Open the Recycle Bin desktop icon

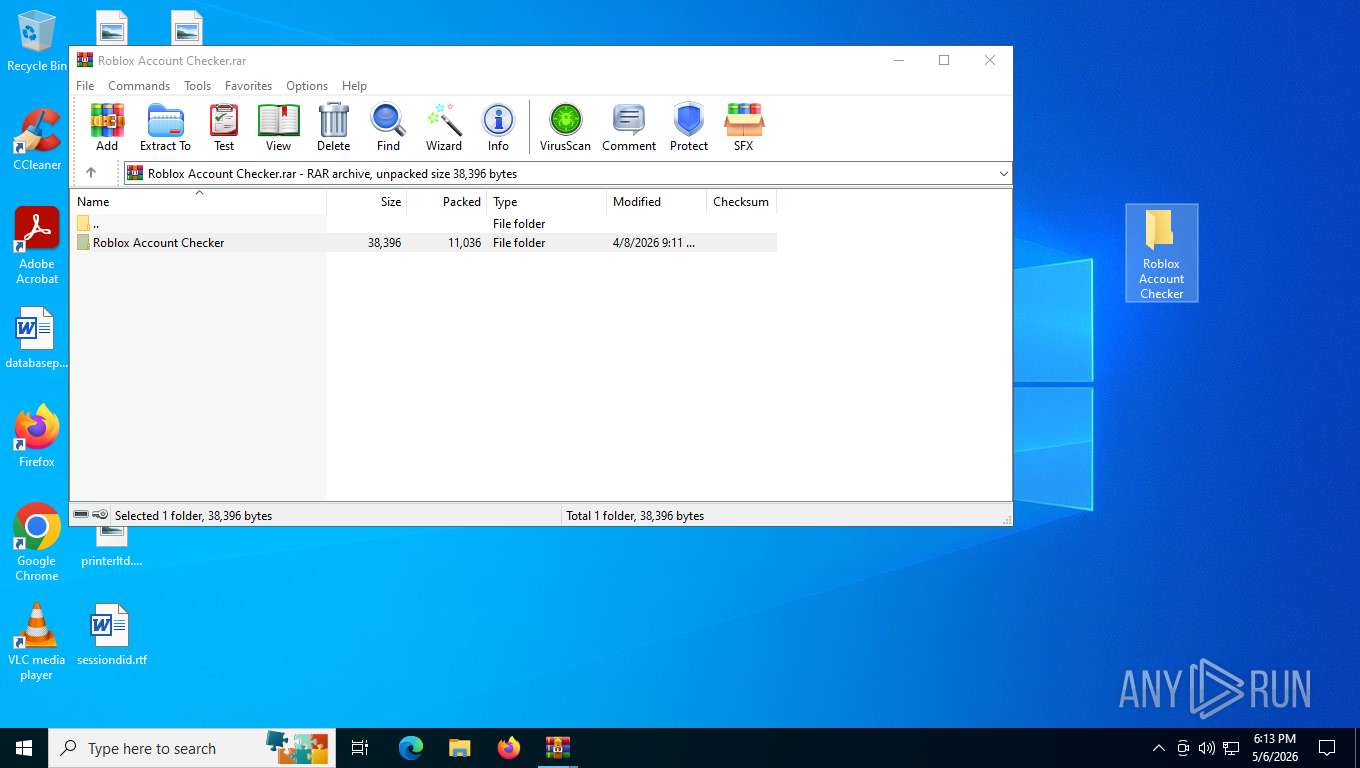[37, 42]
